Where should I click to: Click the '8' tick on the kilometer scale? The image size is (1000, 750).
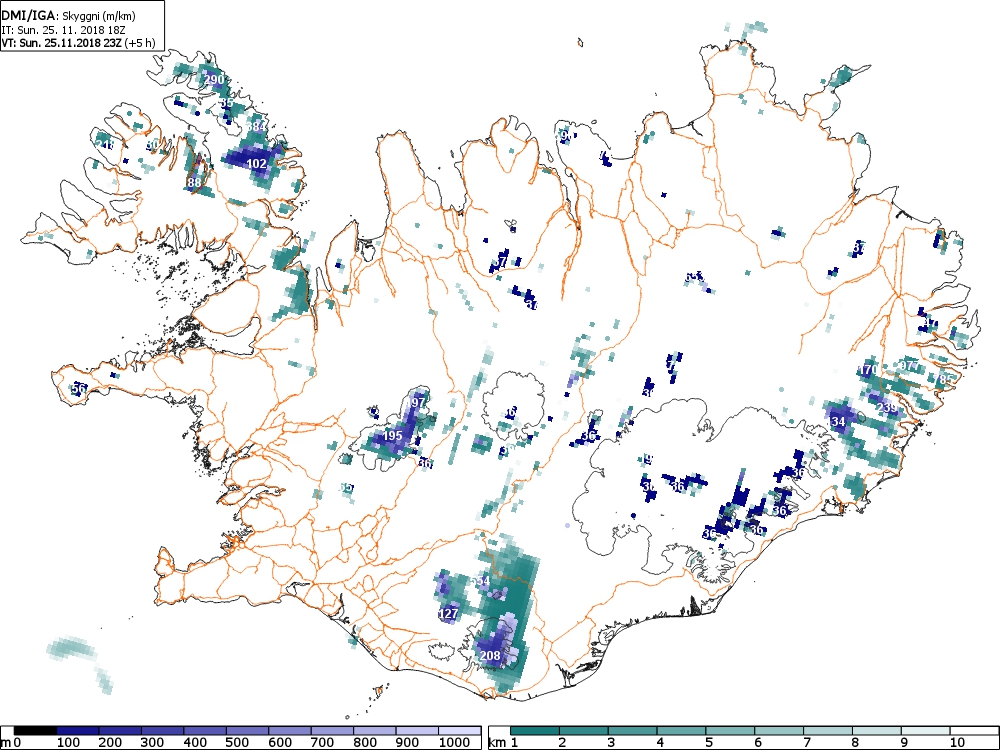click(856, 743)
